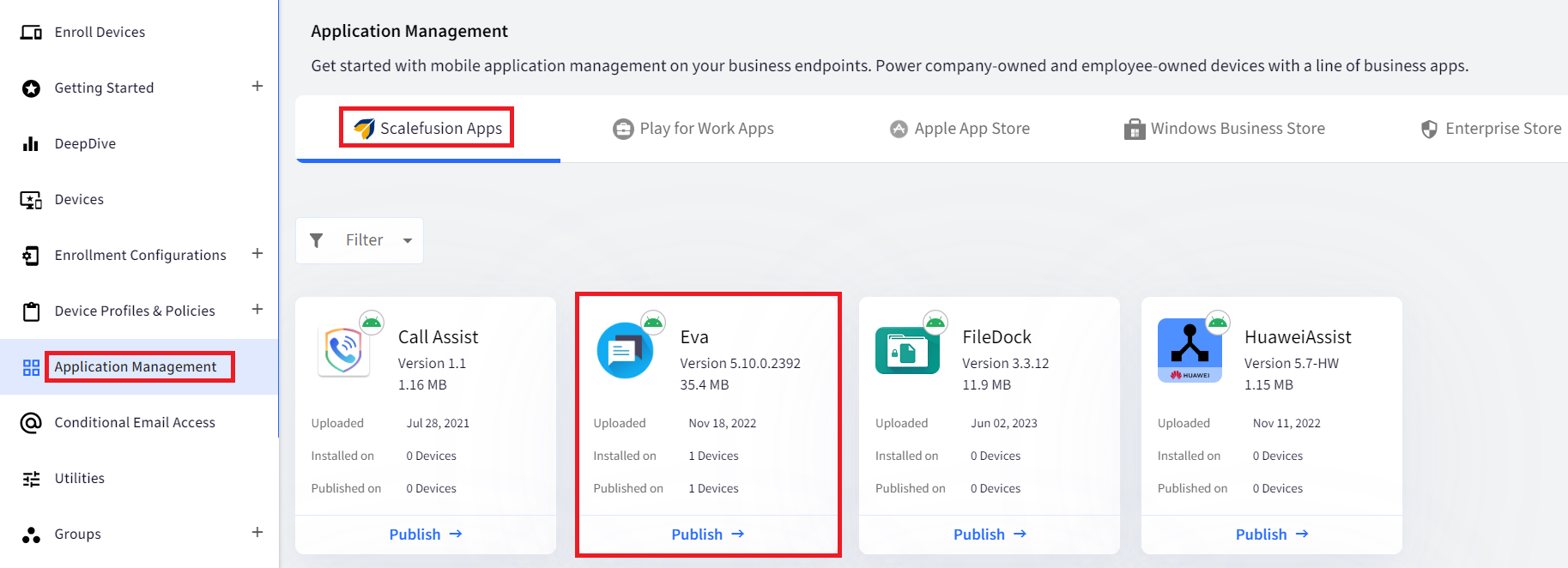This screenshot has height=568, width=1568.
Task: Click Eva's Published on 1 Devices value
Action: [713, 489]
